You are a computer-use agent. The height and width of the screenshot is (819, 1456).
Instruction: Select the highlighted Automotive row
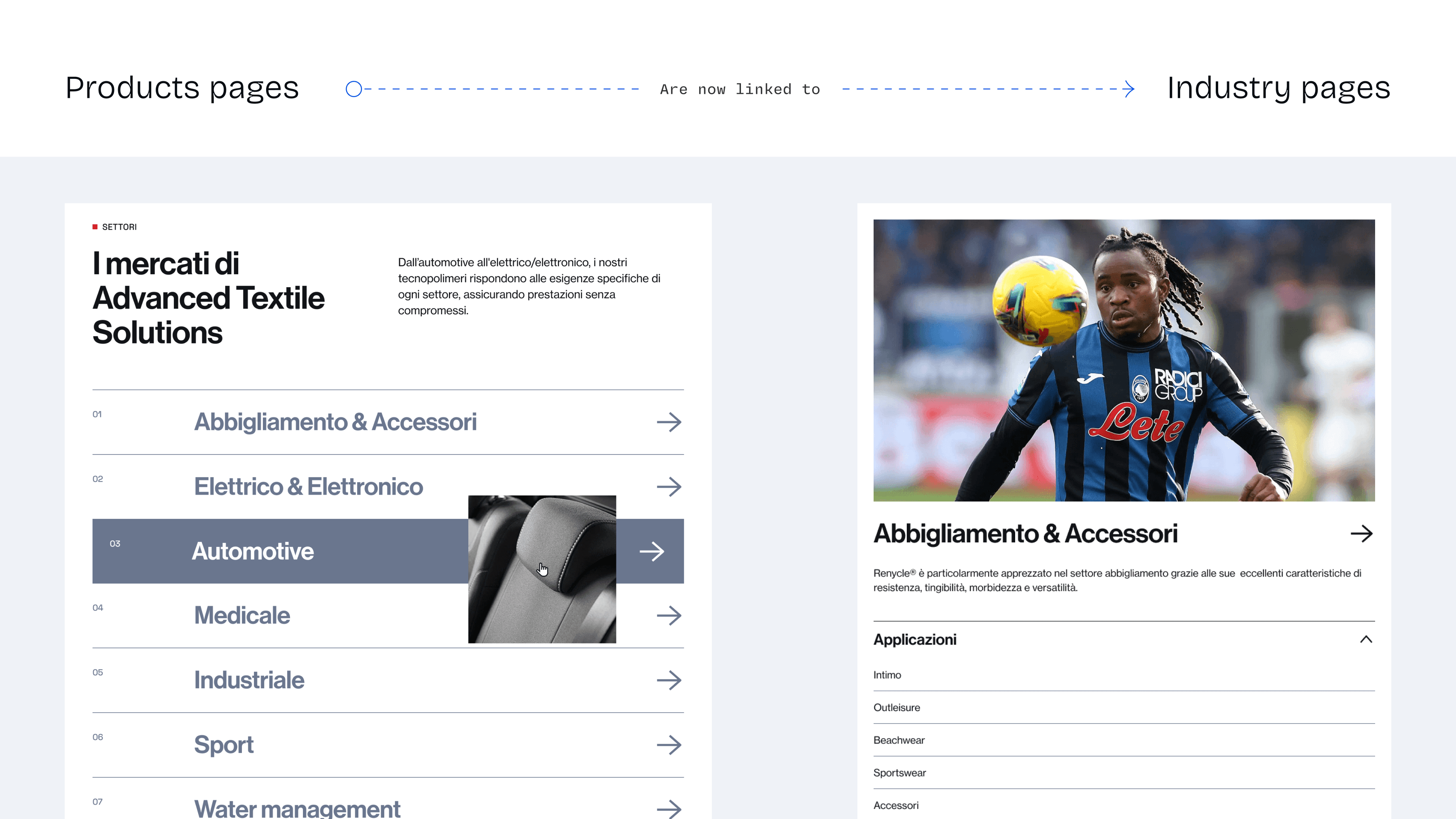click(388, 551)
